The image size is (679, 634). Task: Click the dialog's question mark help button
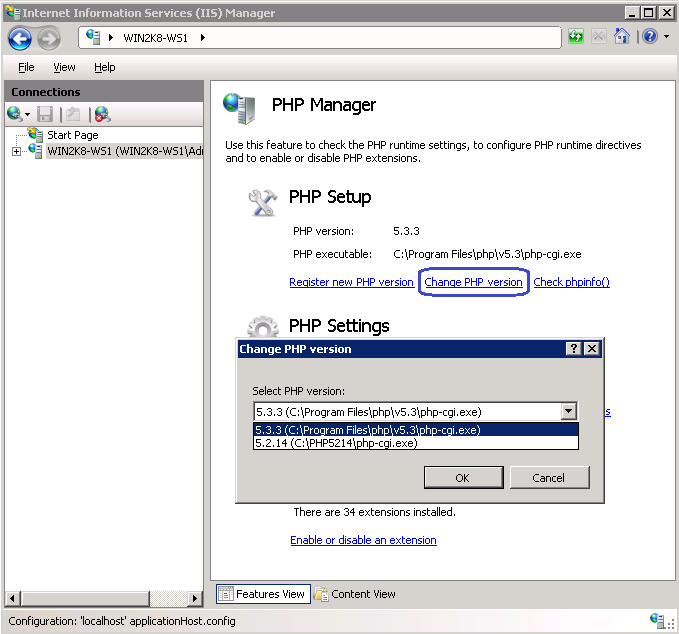click(574, 349)
